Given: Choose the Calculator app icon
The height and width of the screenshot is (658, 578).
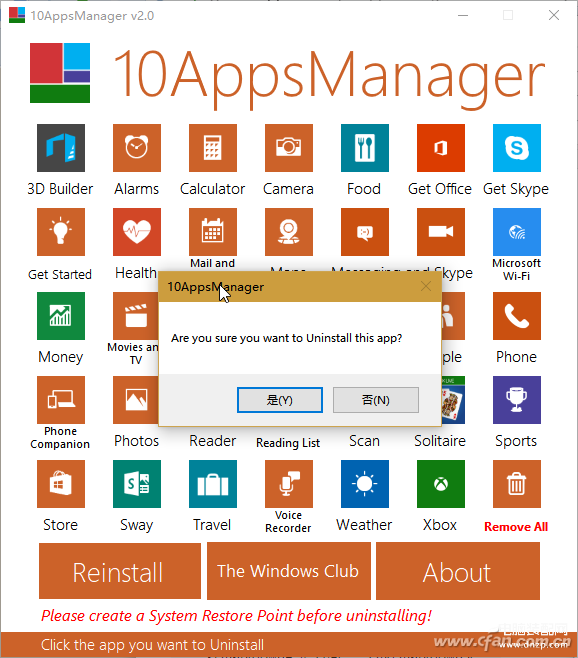Looking at the screenshot, I should click(x=213, y=148).
